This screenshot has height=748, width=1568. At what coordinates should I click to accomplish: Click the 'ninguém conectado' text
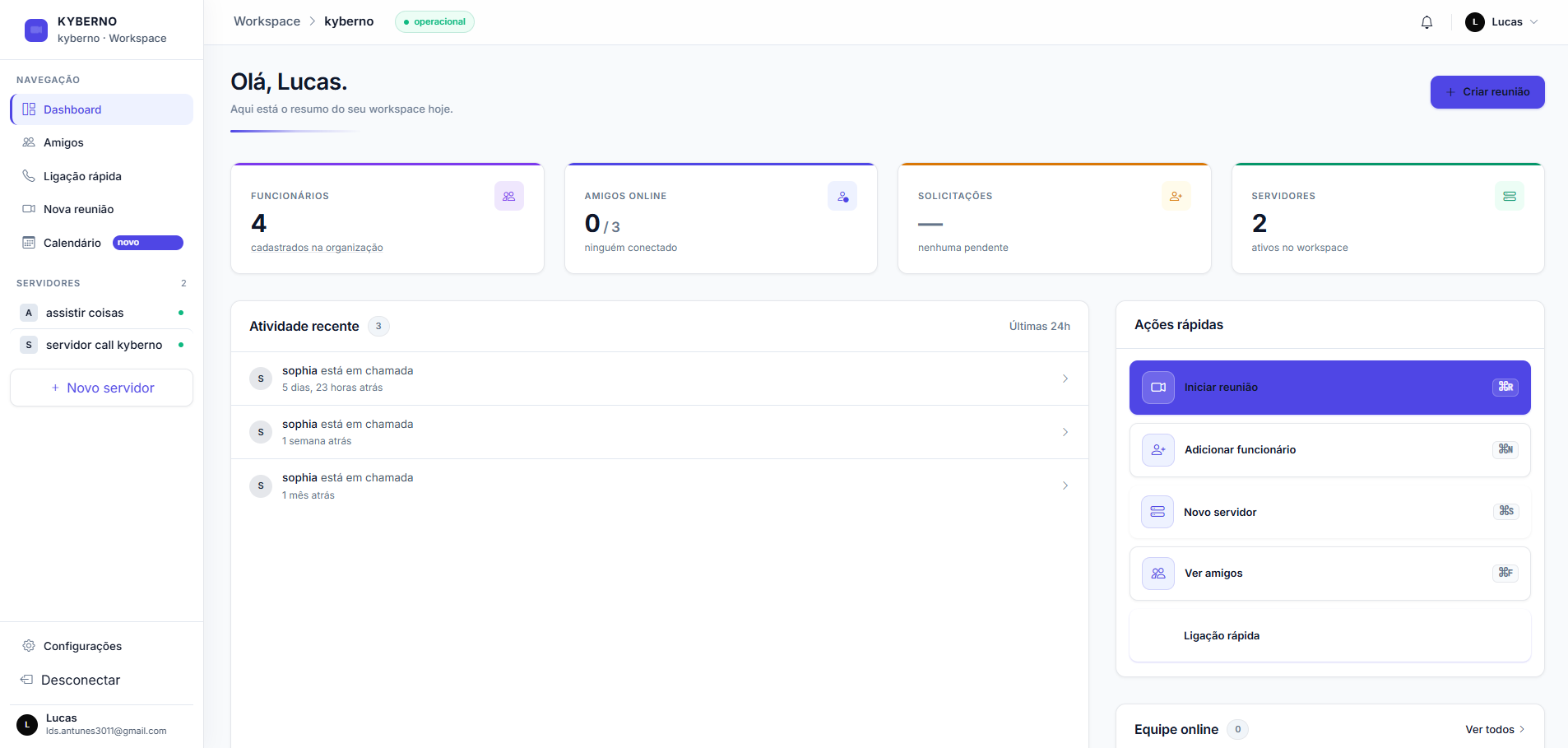(x=631, y=248)
